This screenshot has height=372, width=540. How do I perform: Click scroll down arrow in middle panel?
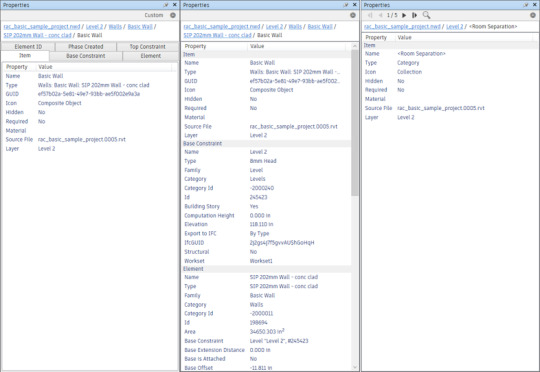[x=354, y=368]
